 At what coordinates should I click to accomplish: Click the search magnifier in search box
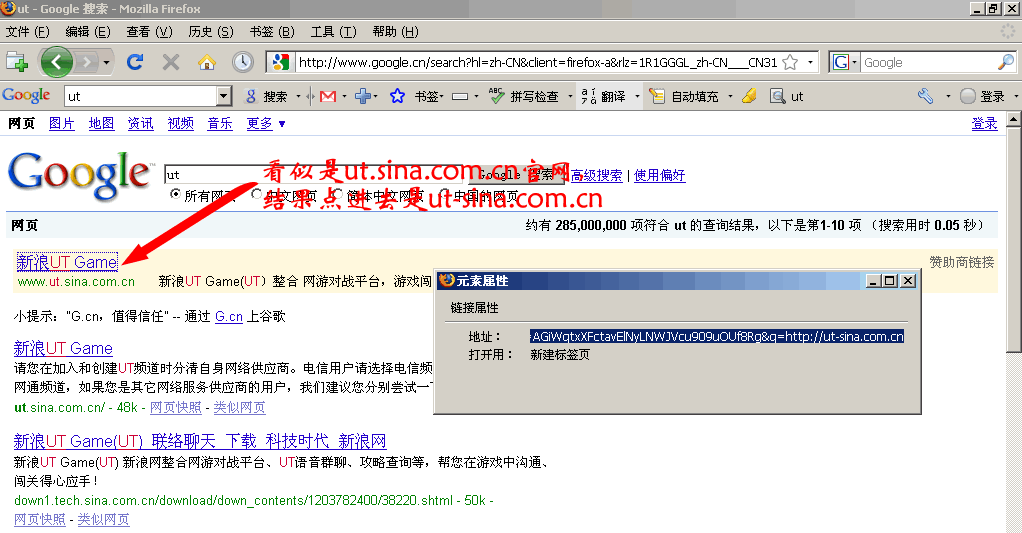(1006, 63)
